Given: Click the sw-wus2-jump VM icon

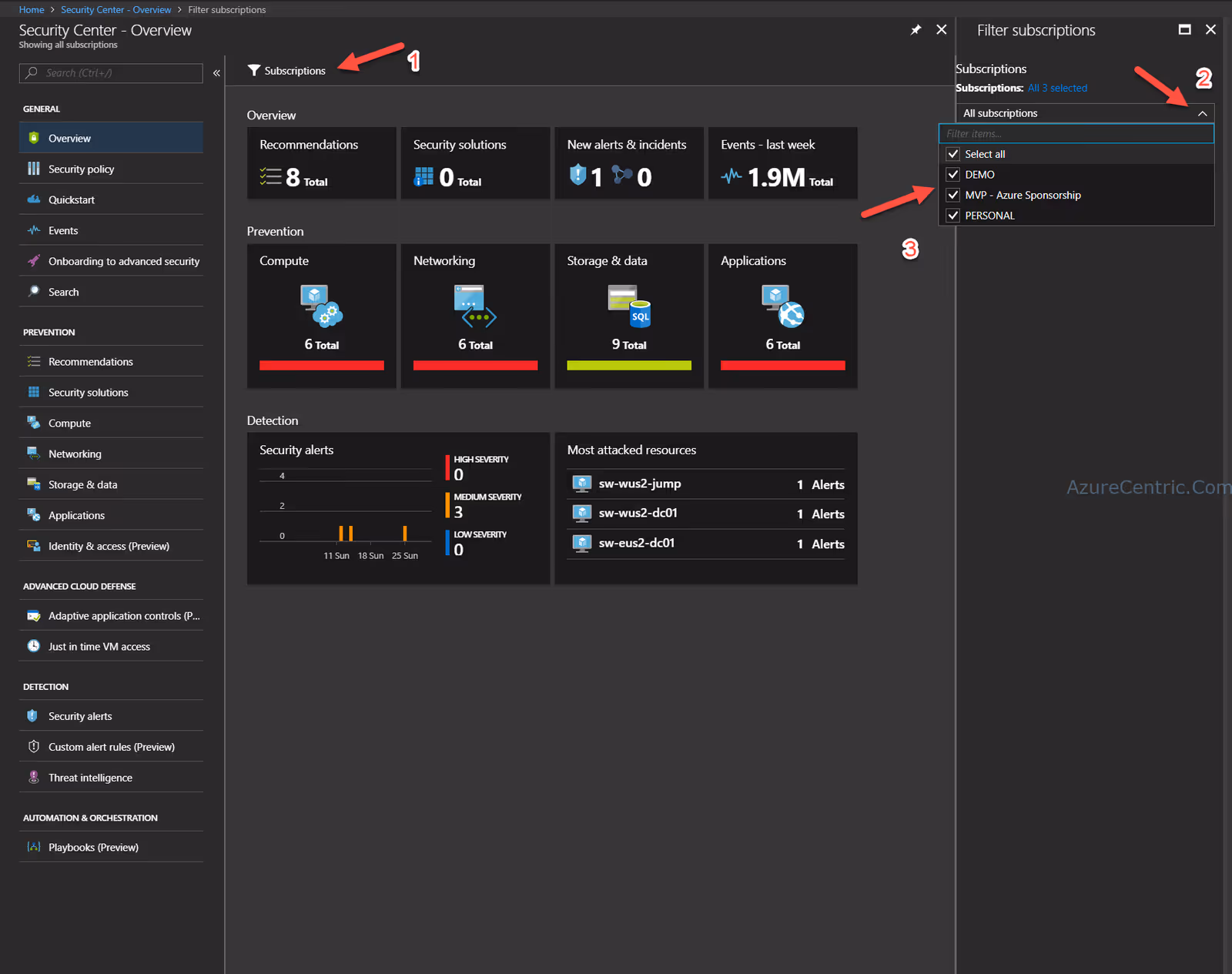Looking at the screenshot, I should (582, 484).
